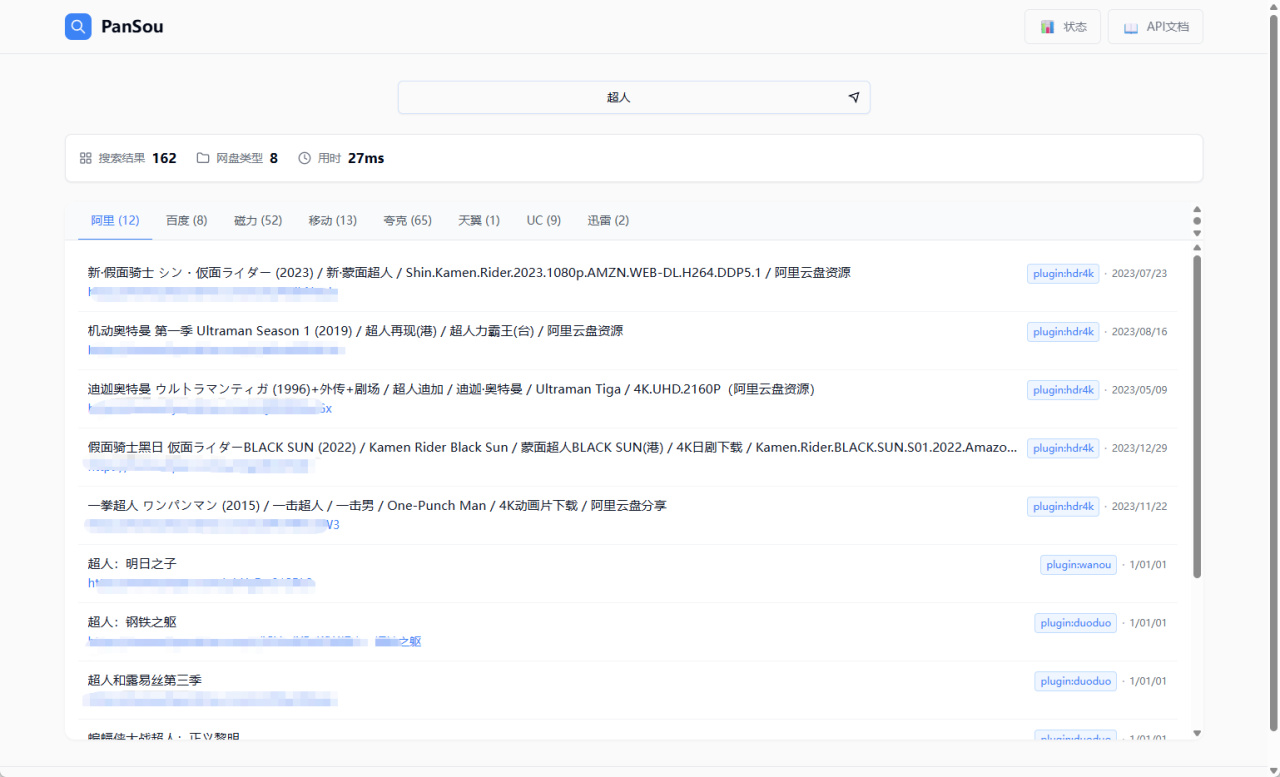This screenshot has height=777, width=1280.
Task: Click the page vertical scrollbar thumb
Action: click(1274, 372)
